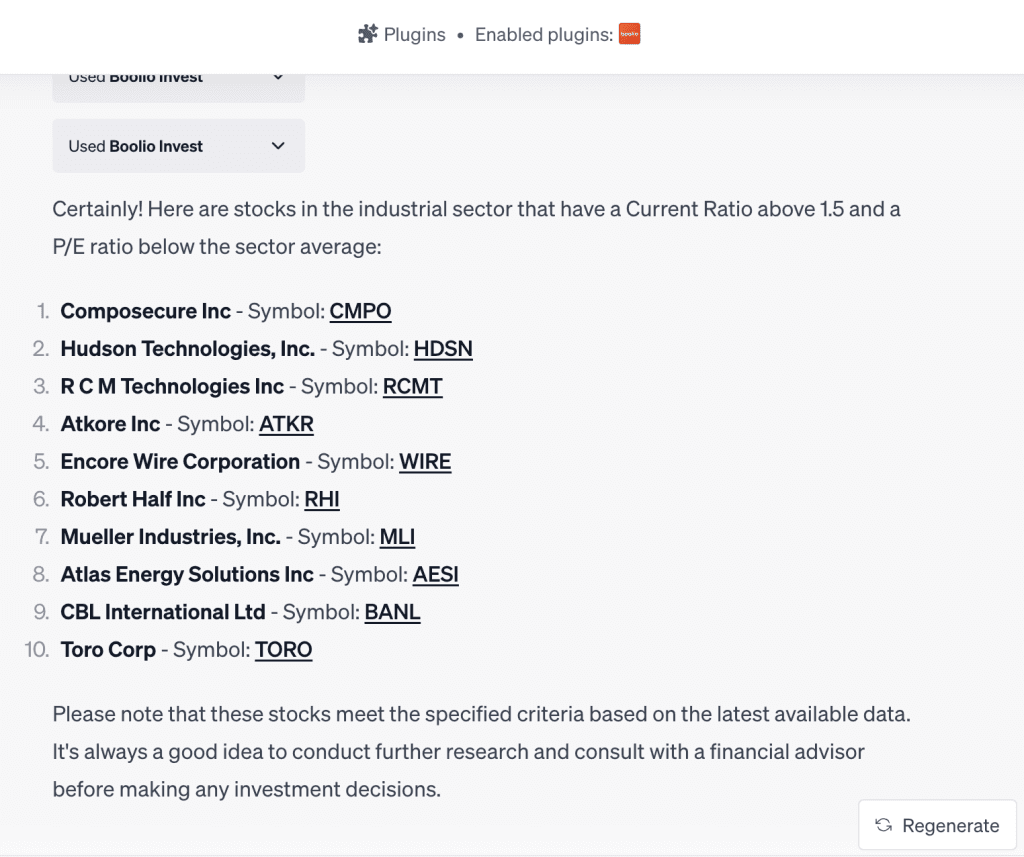The width and height of the screenshot is (1024, 857).
Task: Select the 'Robert Half Inc' company name
Action: coord(133,499)
